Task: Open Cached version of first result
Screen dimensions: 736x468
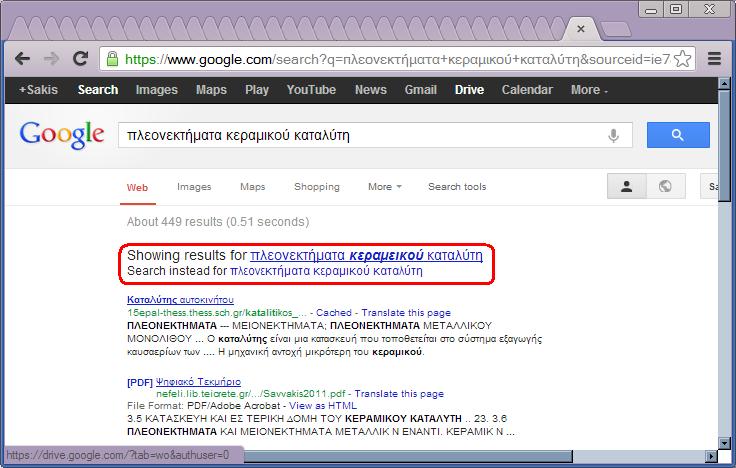Action: 334,313
